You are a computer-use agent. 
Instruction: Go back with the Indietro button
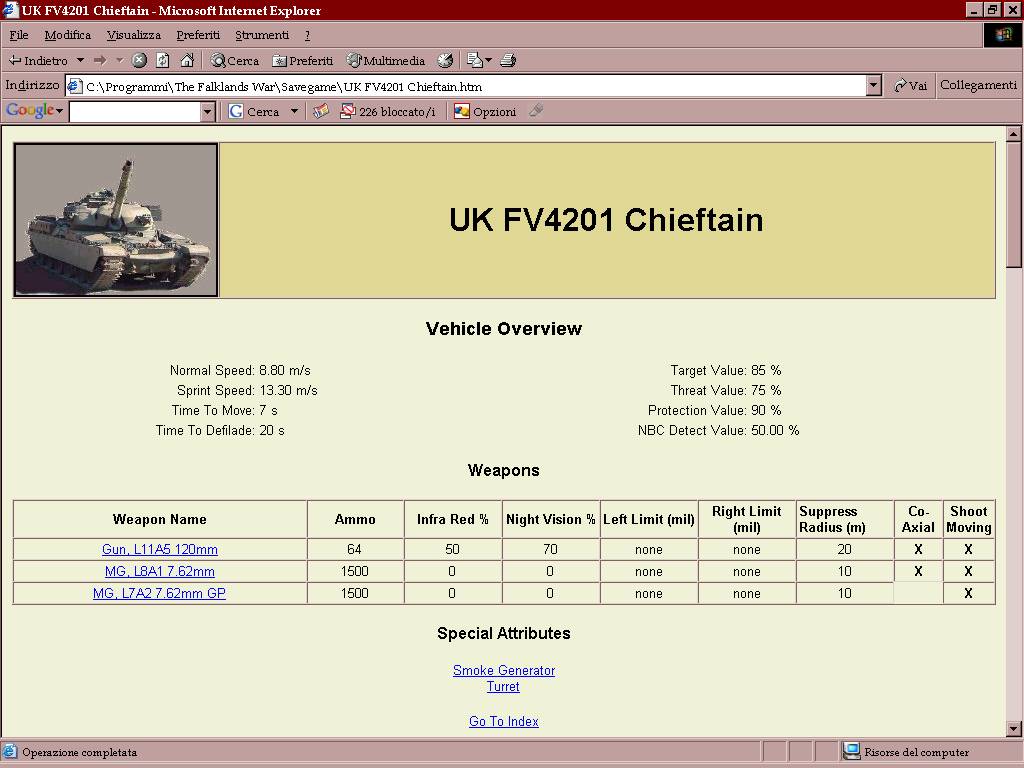point(38,61)
